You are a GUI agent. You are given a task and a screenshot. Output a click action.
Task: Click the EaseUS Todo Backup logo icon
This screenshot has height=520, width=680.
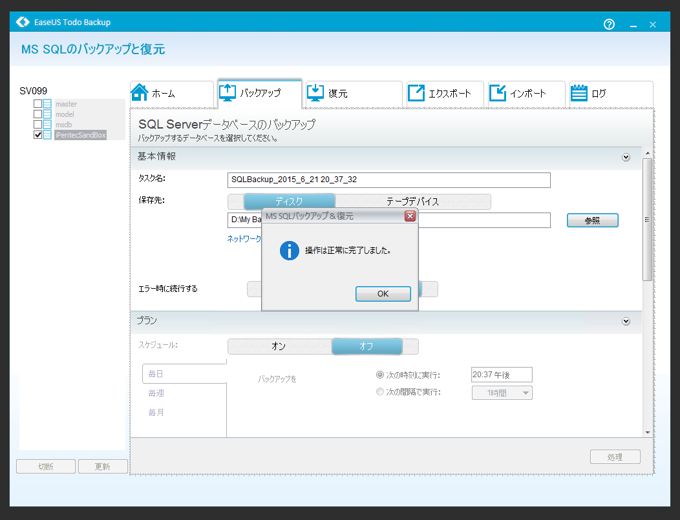click(x=23, y=22)
